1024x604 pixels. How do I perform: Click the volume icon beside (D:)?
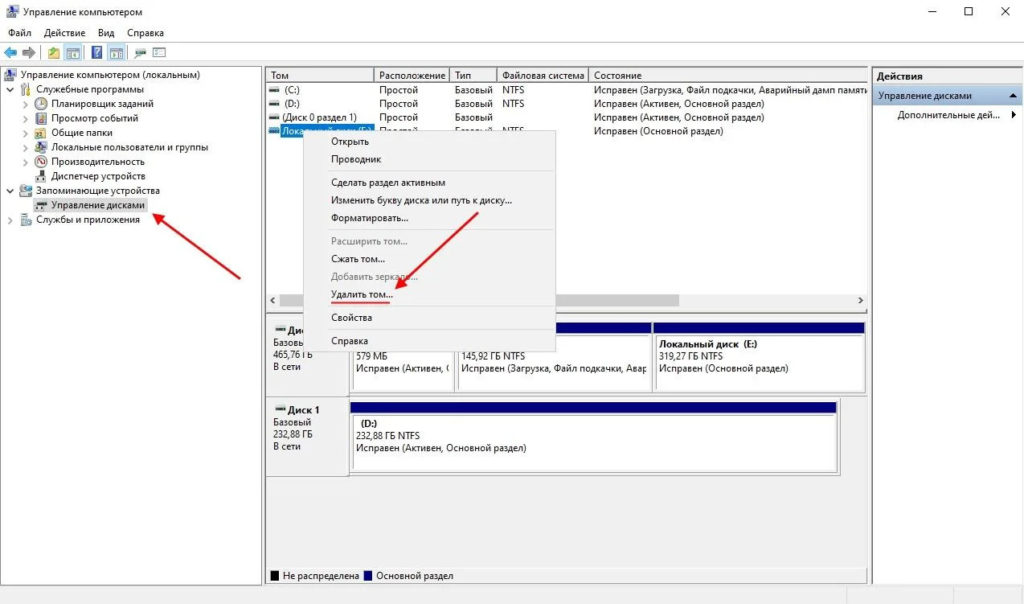tap(274, 104)
